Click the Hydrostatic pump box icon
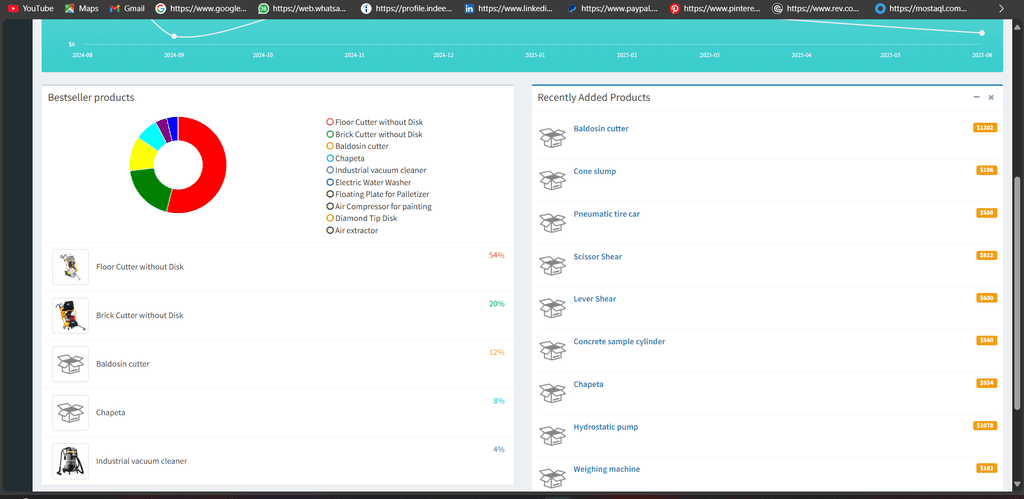Image resolution: width=1024 pixels, height=499 pixels. (552, 435)
